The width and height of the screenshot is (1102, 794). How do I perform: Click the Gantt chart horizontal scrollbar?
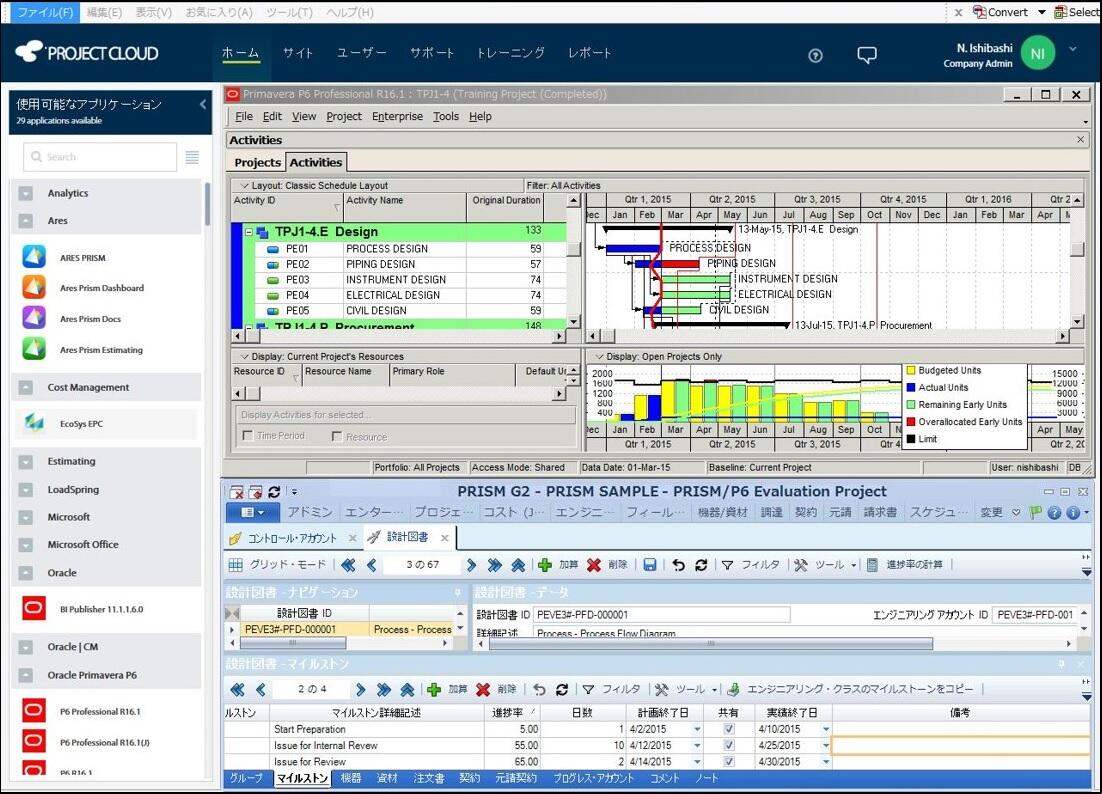pos(828,337)
